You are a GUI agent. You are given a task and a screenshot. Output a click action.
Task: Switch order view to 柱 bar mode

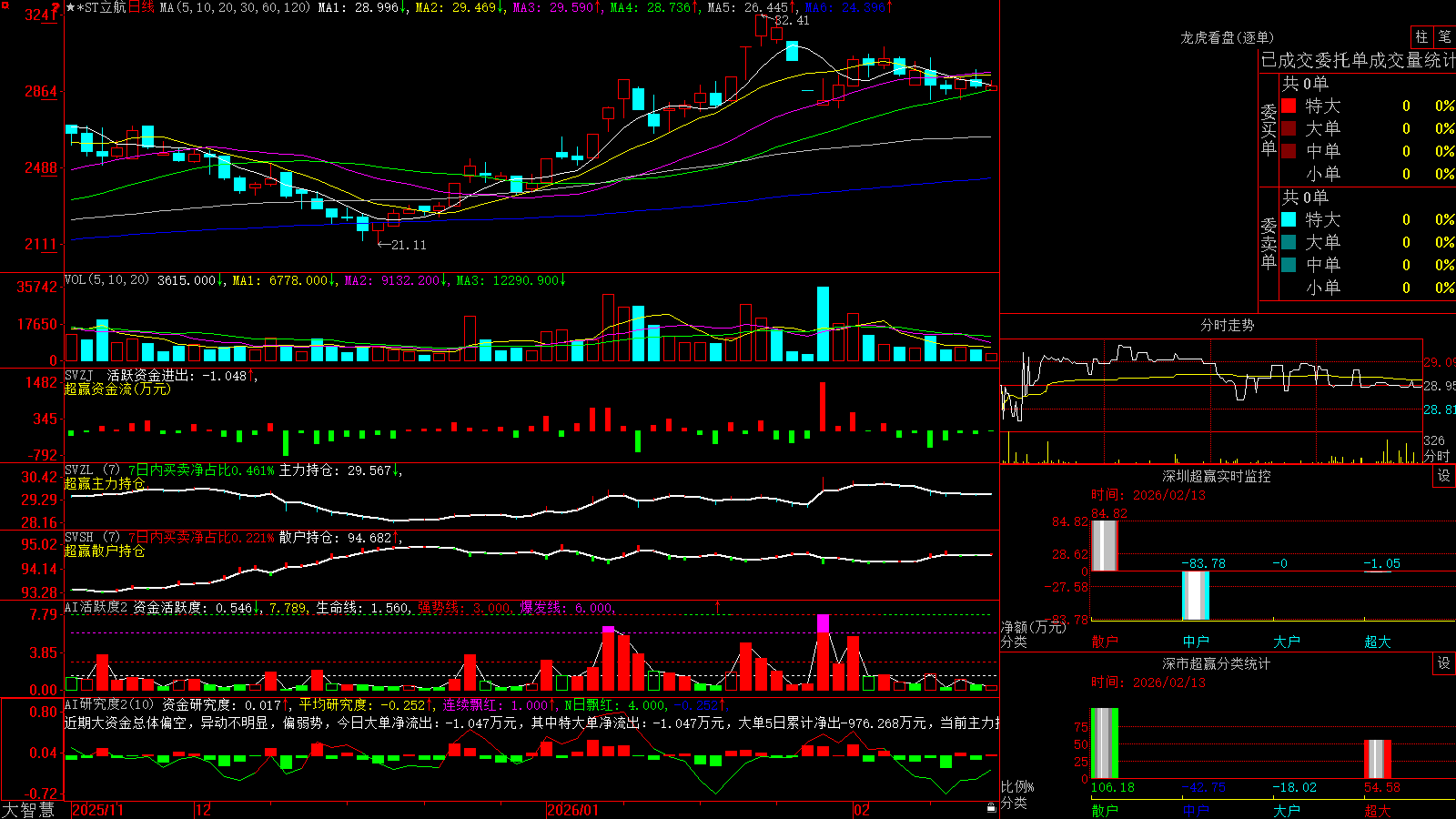click(1421, 37)
